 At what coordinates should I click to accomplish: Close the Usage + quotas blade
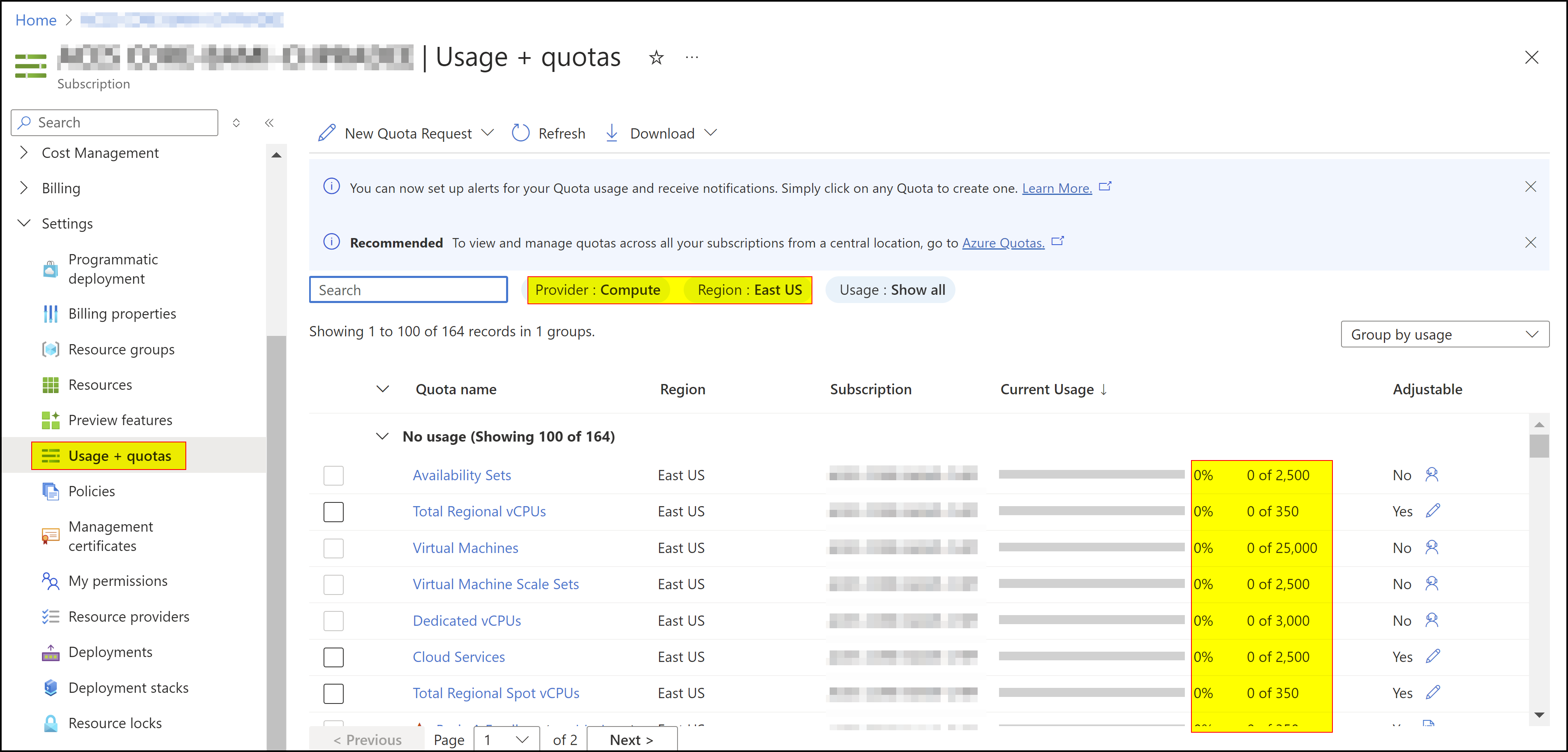(1531, 58)
